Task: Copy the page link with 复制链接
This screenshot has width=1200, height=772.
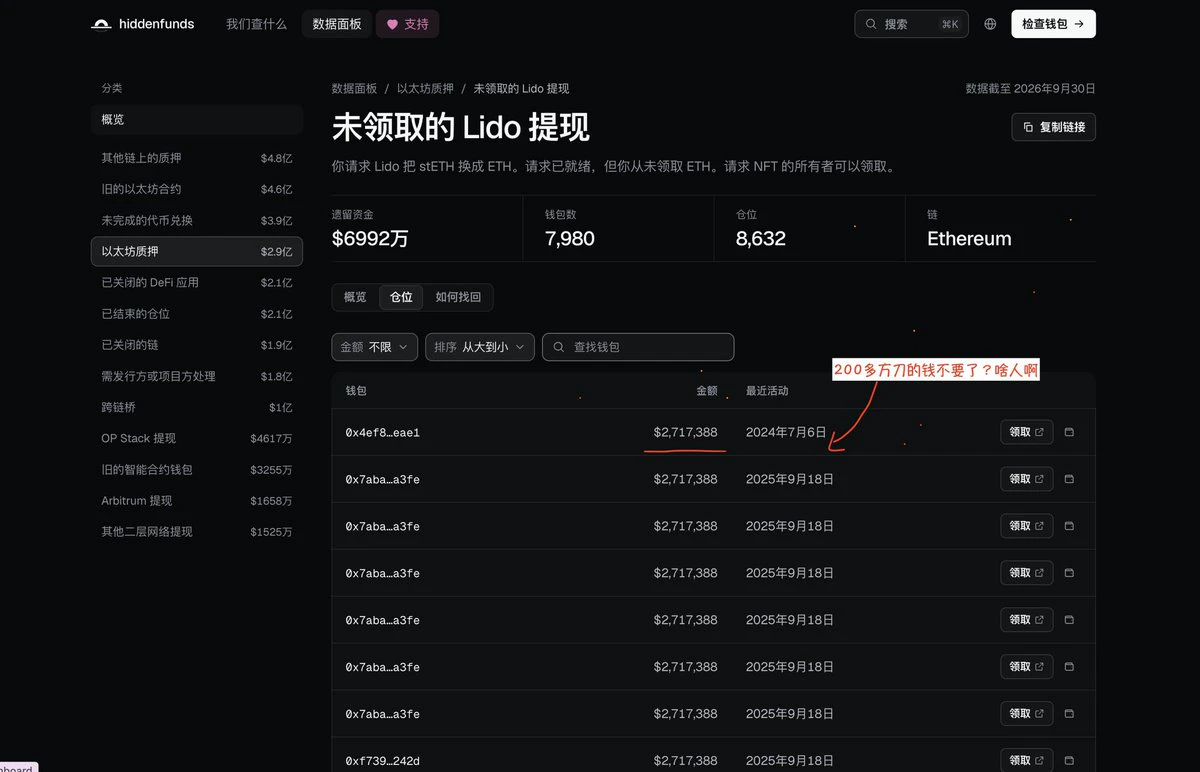Action: (1054, 127)
